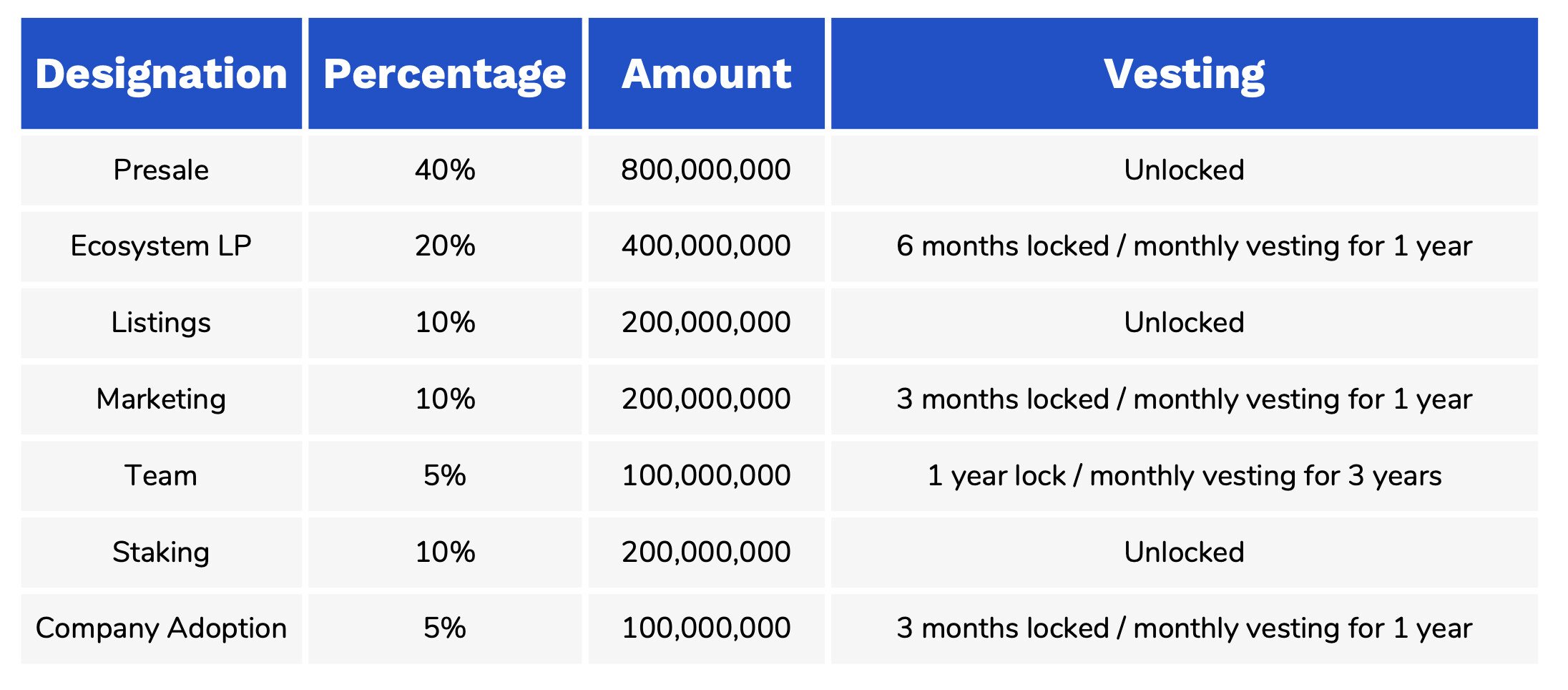Click the 400,000,000 amount cell
1568x690 pixels.
pos(706,246)
